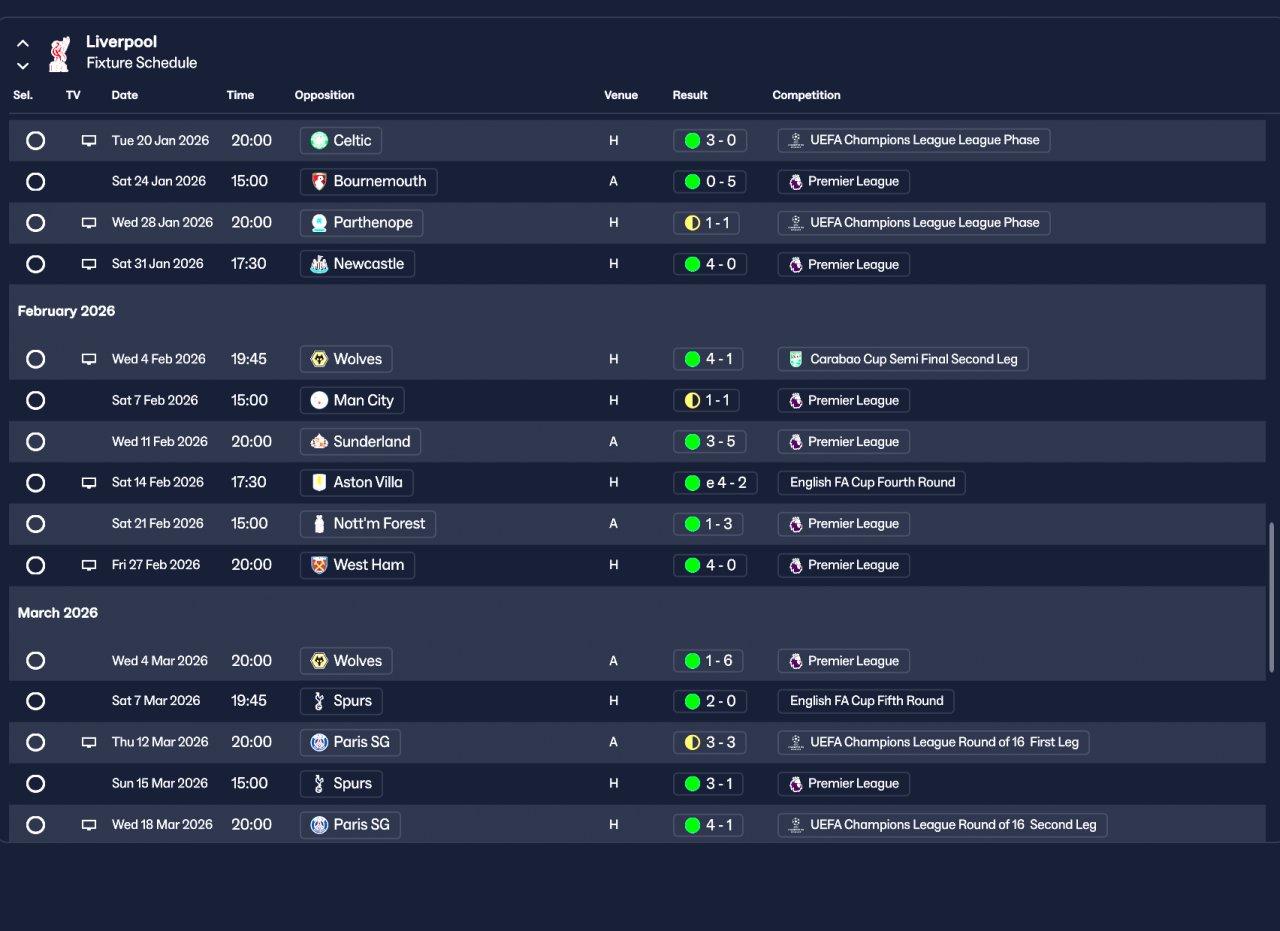Click the Parthenope club badge
This screenshot has width=1280, height=931.
(319, 223)
